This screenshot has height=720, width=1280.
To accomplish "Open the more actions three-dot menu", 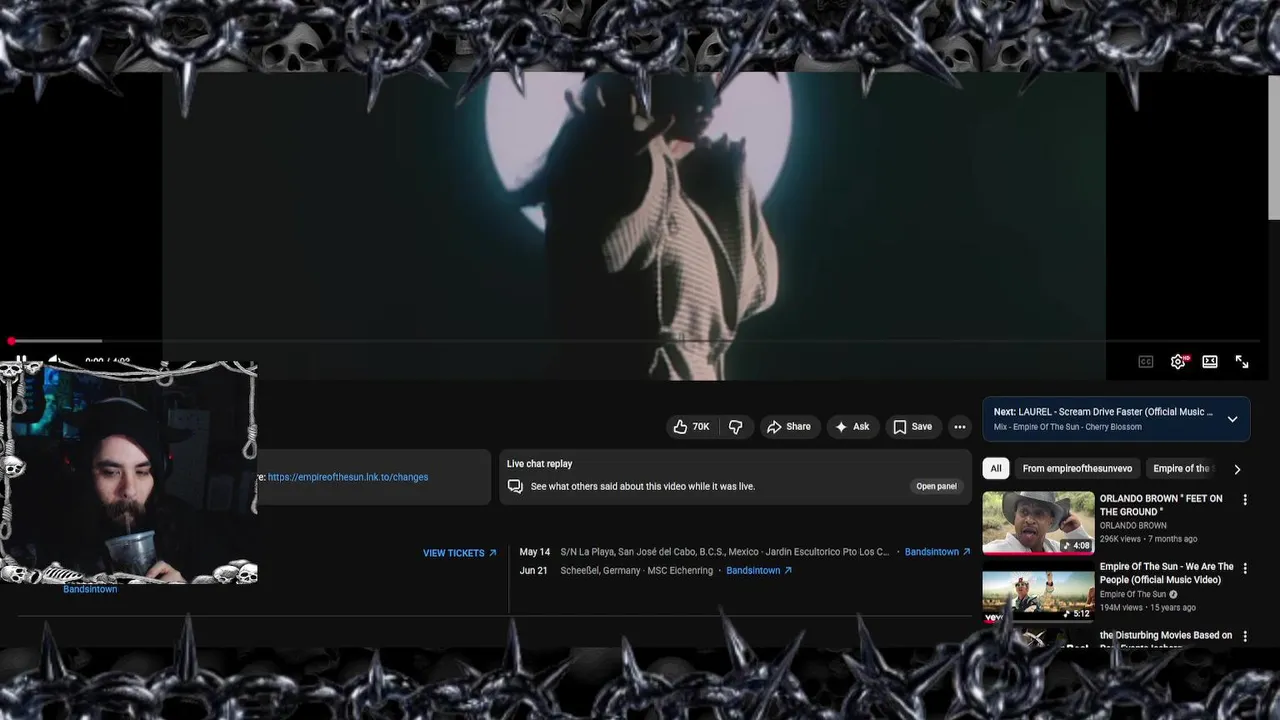I will tap(960, 427).
